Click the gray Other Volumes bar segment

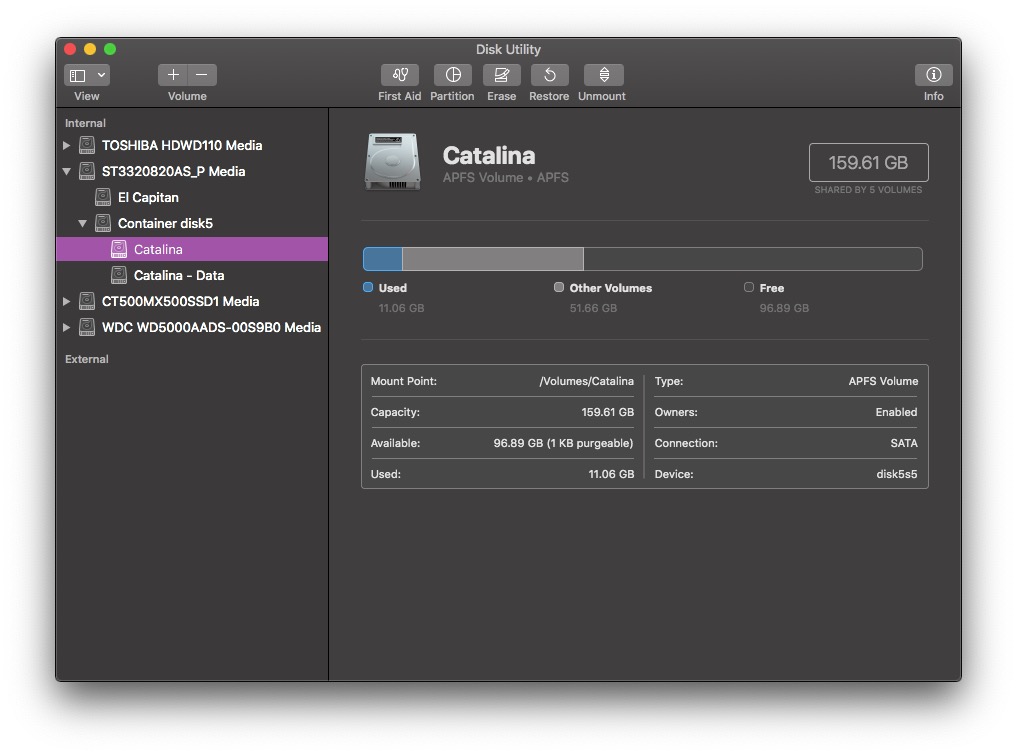(x=493, y=259)
